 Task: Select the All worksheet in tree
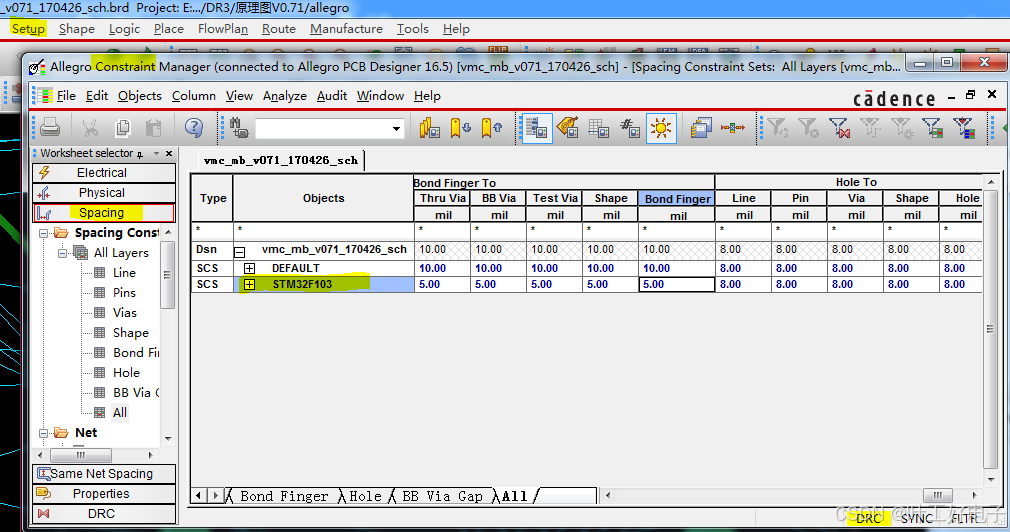click(x=120, y=413)
